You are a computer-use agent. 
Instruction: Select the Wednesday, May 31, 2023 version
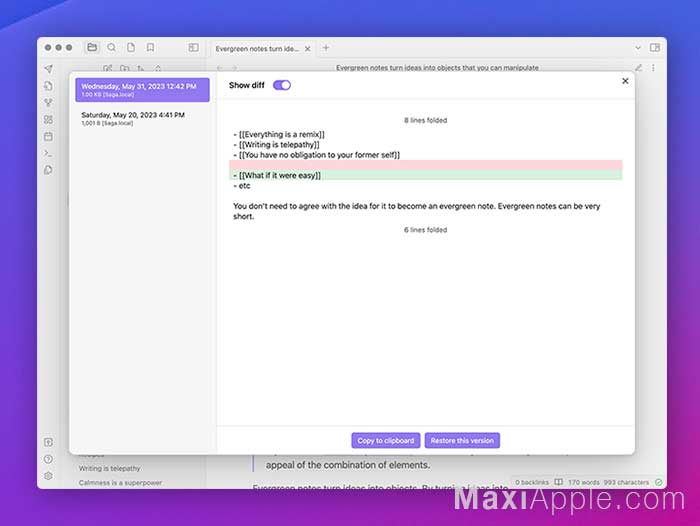tap(142, 90)
